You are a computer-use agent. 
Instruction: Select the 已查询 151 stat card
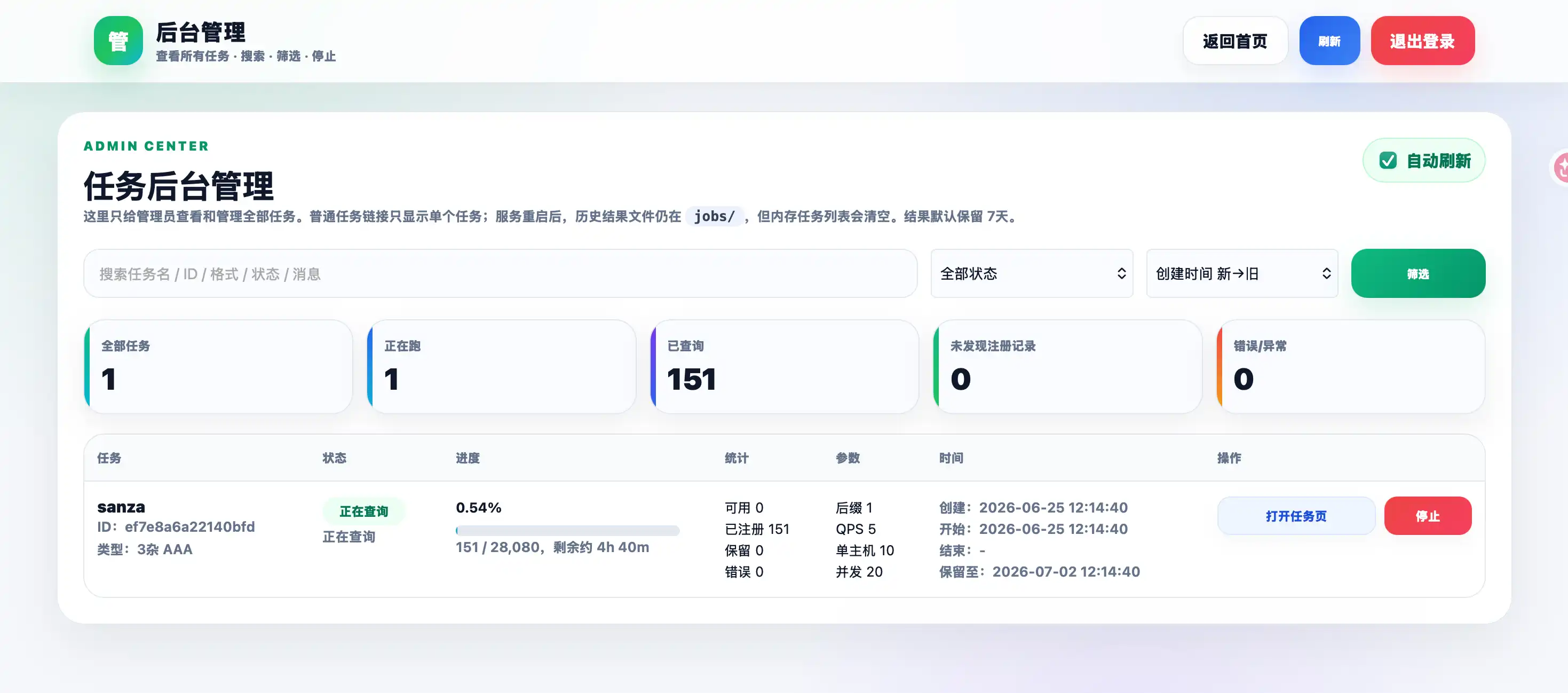coord(785,367)
